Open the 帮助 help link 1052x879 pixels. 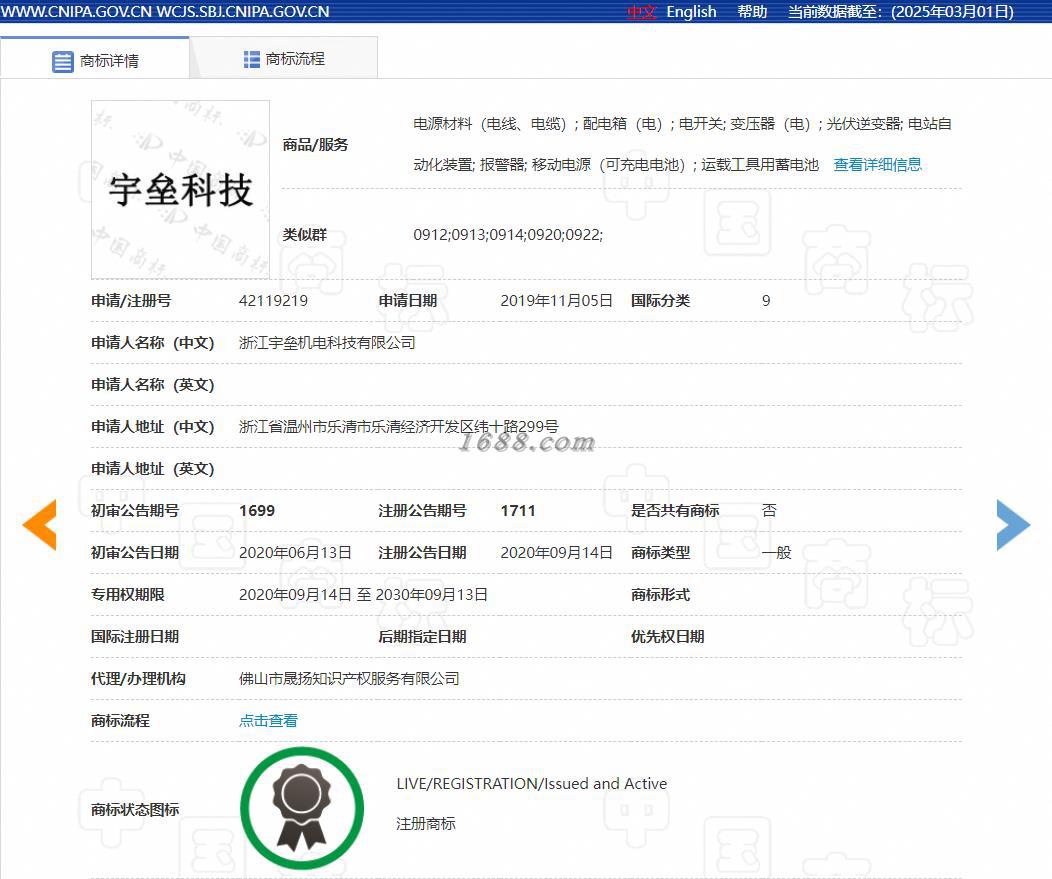(752, 12)
